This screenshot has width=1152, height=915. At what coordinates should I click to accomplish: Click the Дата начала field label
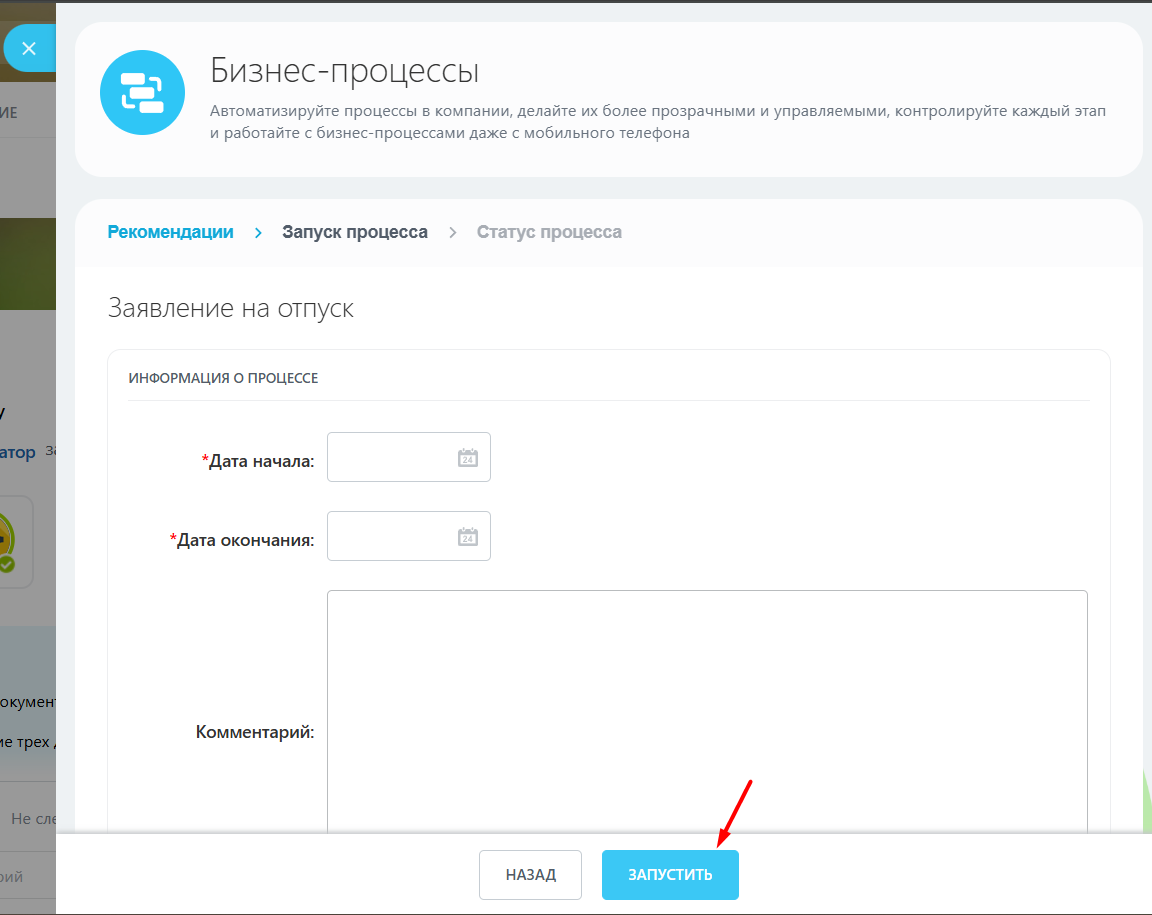pyautogui.click(x=261, y=461)
